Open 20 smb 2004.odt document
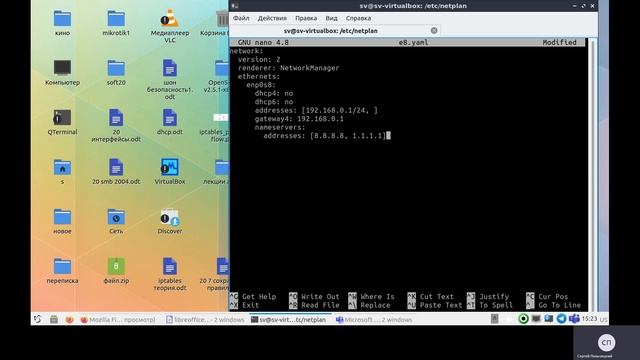Screen dimensions: 640x360 coord(116,167)
